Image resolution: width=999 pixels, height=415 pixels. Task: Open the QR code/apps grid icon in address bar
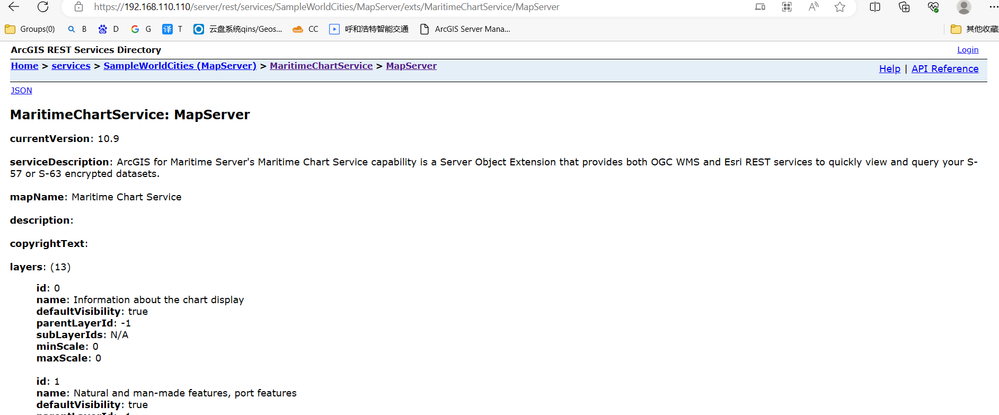pos(786,7)
